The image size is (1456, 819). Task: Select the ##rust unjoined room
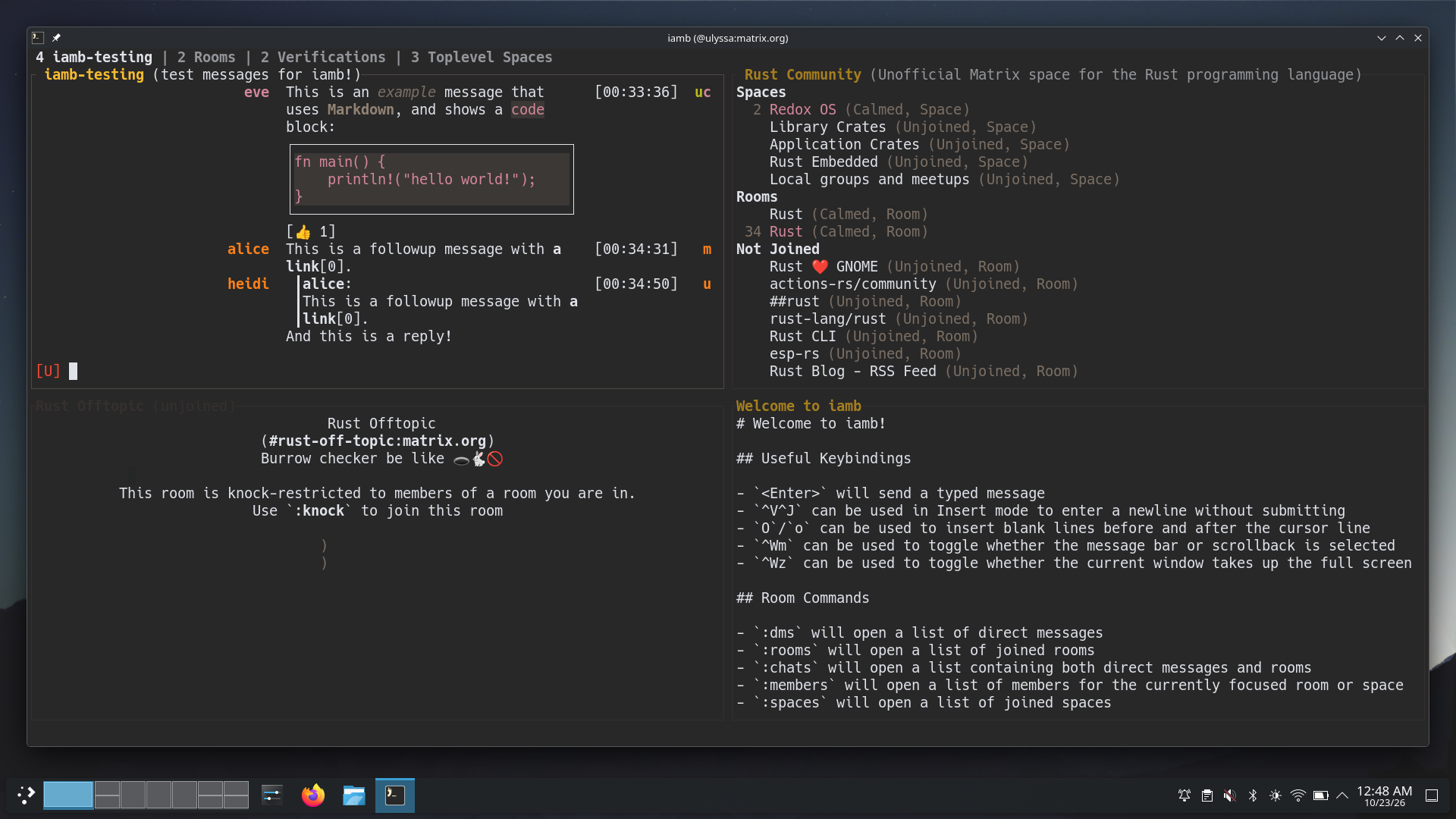coord(795,301)
